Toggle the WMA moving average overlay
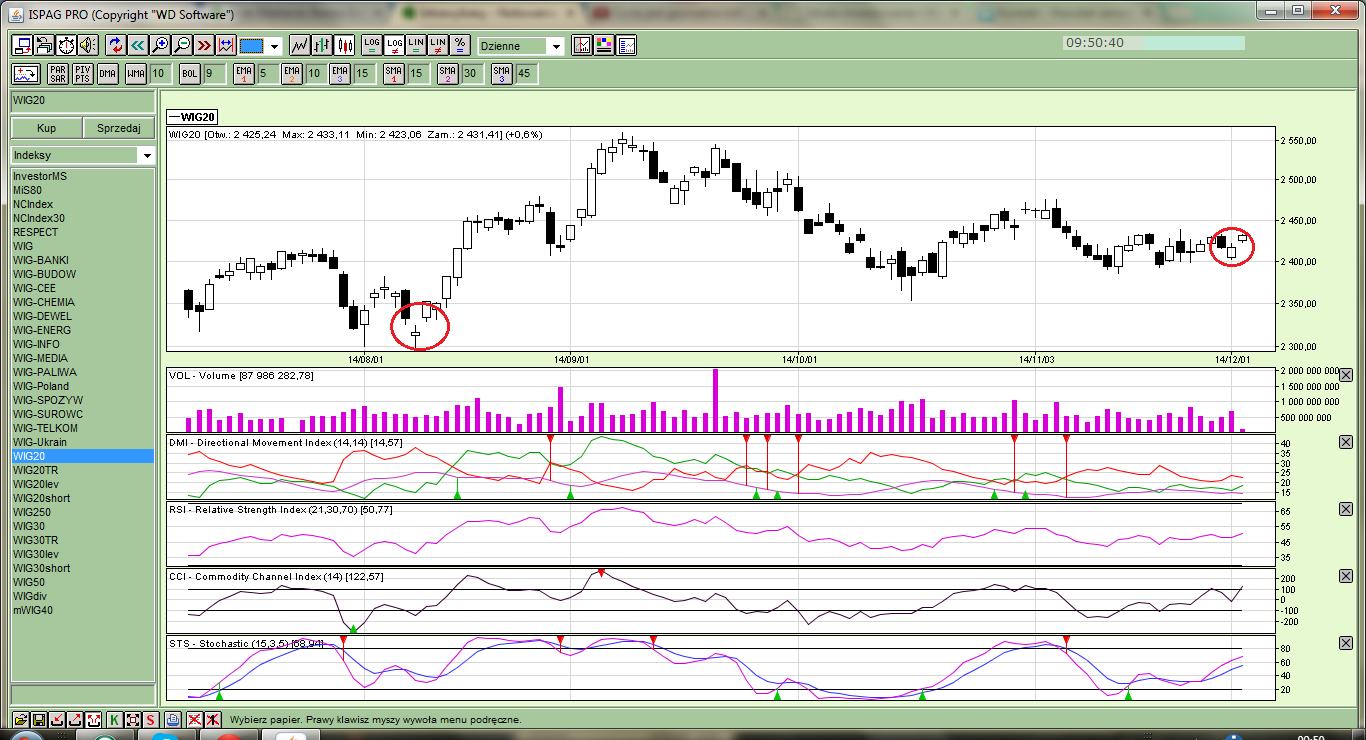This screenshot has width=1366, height=740. [x=136, y=73]
